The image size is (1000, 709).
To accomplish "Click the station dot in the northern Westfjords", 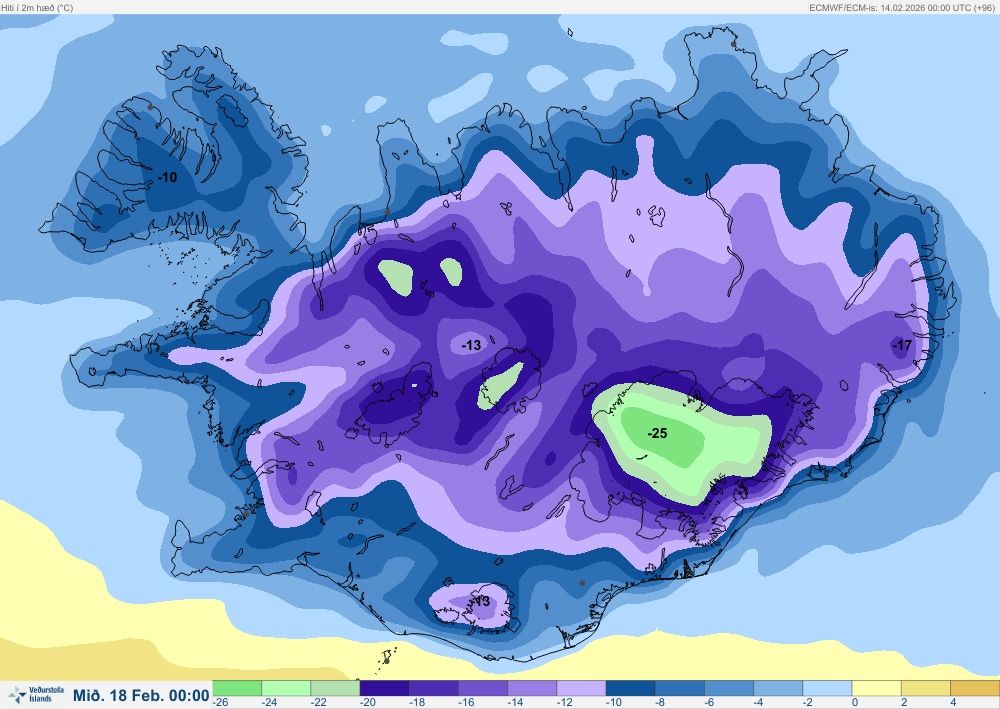I will tap(150, 107).
